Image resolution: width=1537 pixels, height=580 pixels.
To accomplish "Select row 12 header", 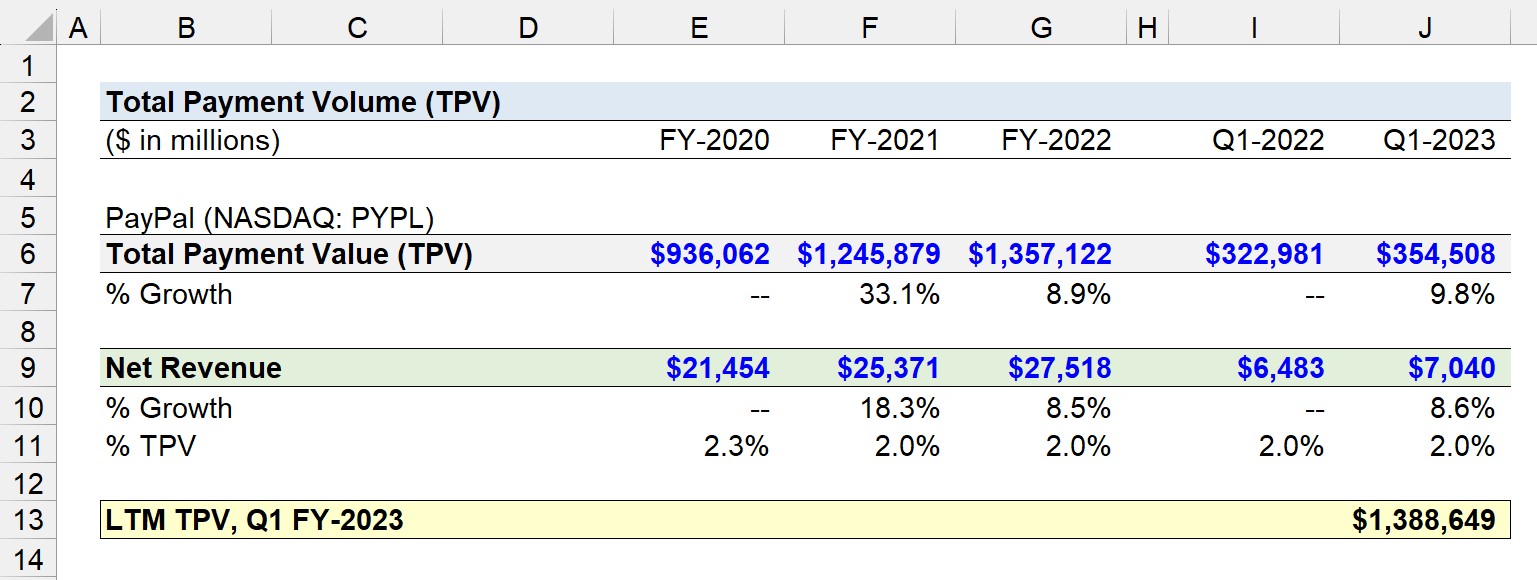I will click(x=28, y=482).
